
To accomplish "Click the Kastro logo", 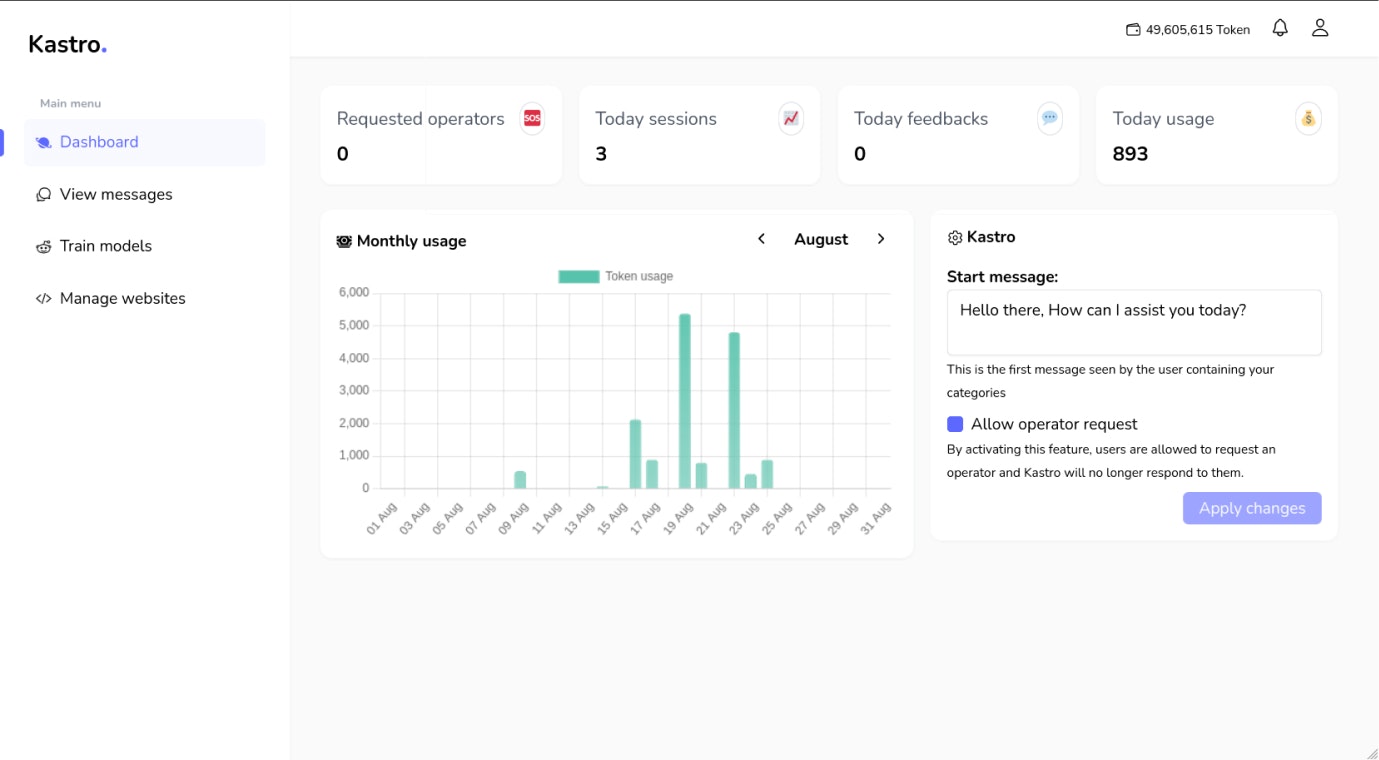I will (67, 44).
